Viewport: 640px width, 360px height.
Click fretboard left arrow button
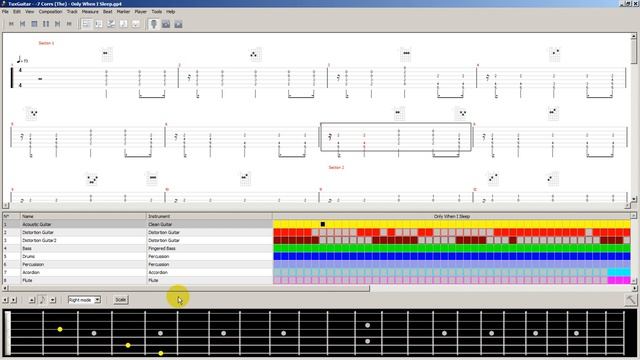coord(5,300)
